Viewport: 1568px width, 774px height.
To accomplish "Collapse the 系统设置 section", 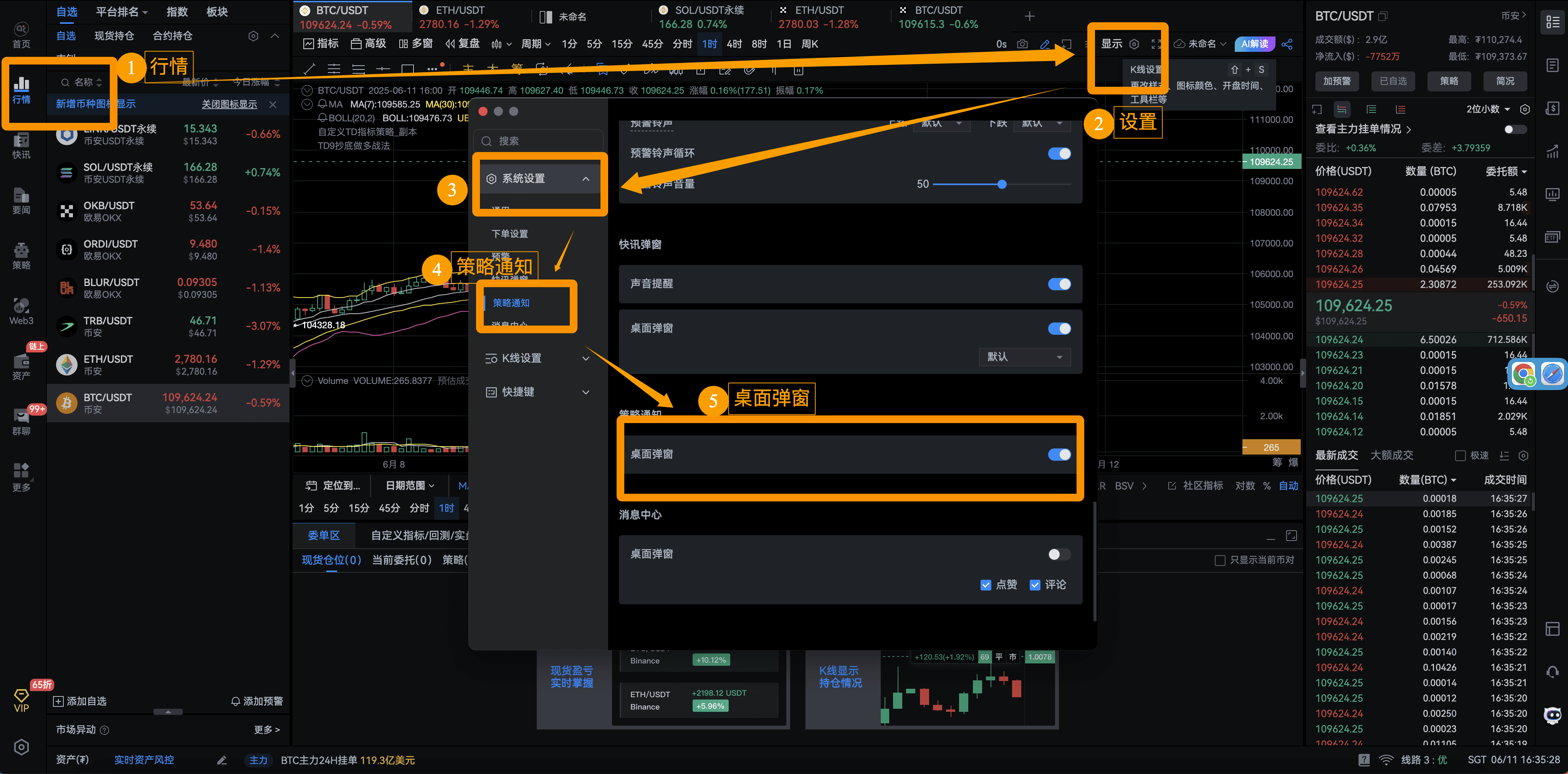I will click(x=539, y=178).
